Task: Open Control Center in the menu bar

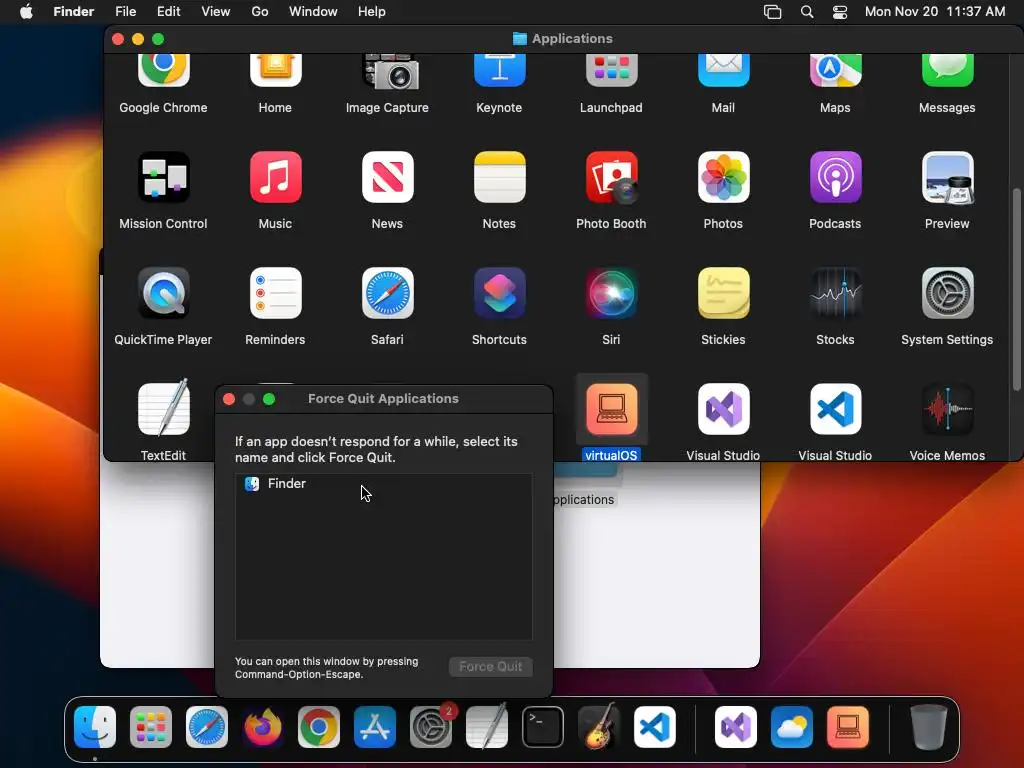Action: click(x=840, y=12)
